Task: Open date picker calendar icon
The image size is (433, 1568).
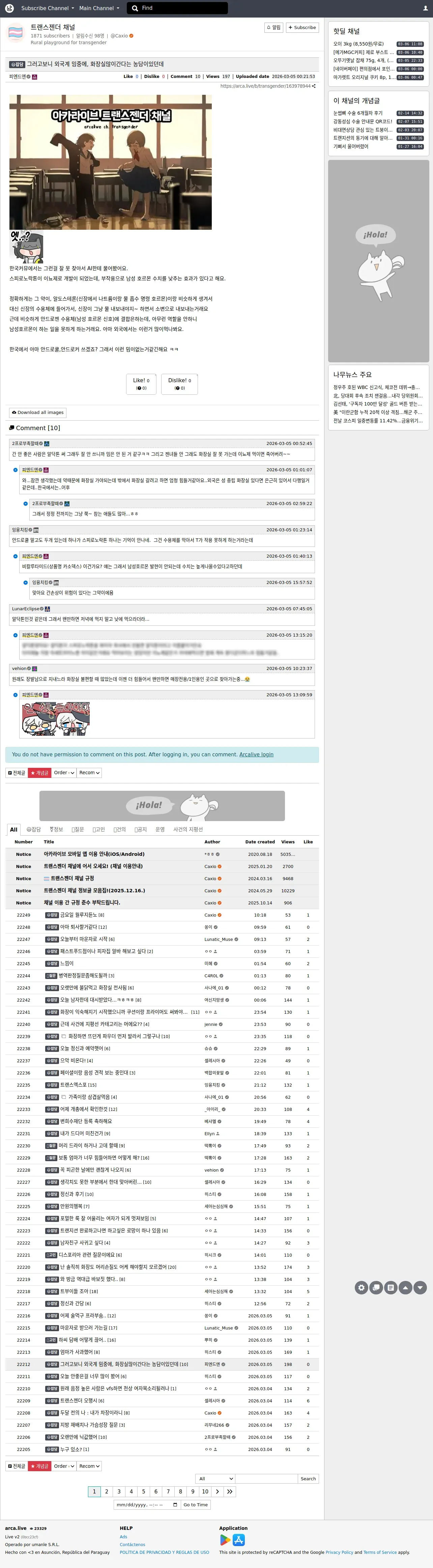Action: (175, 1505)
